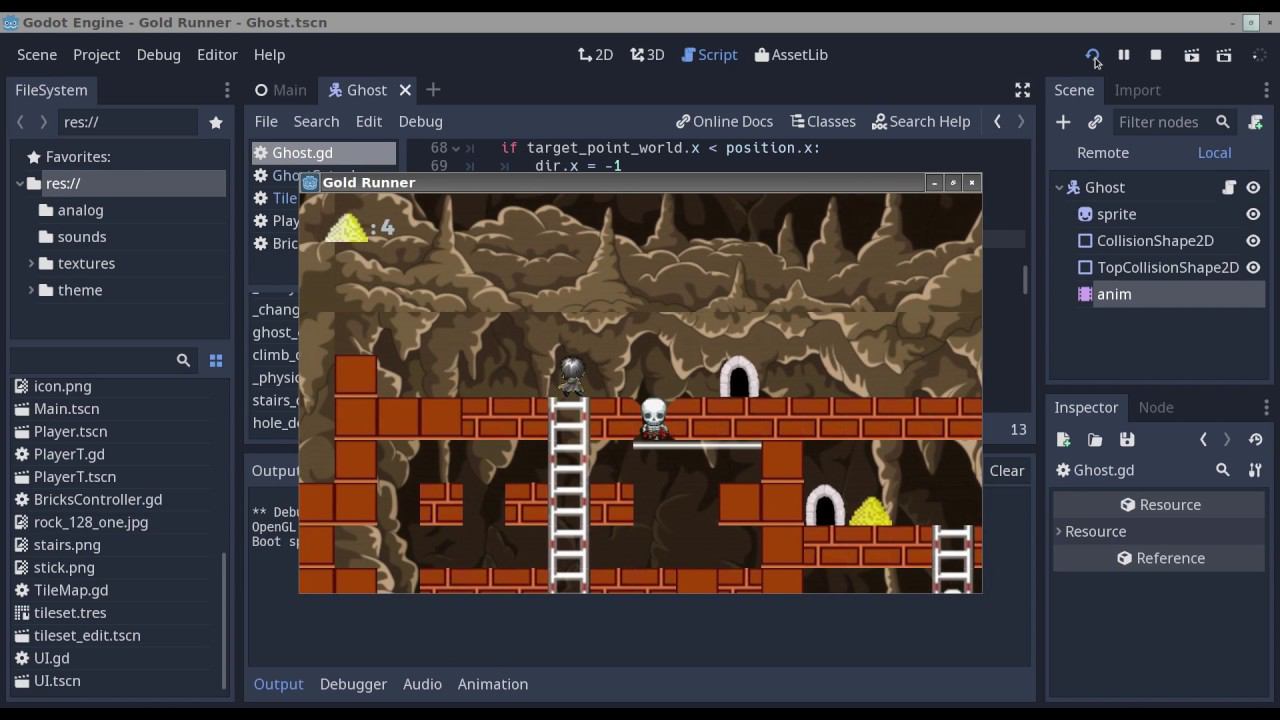
Task: Collapse the Ghost node tree
Action: pos(1060,187)
